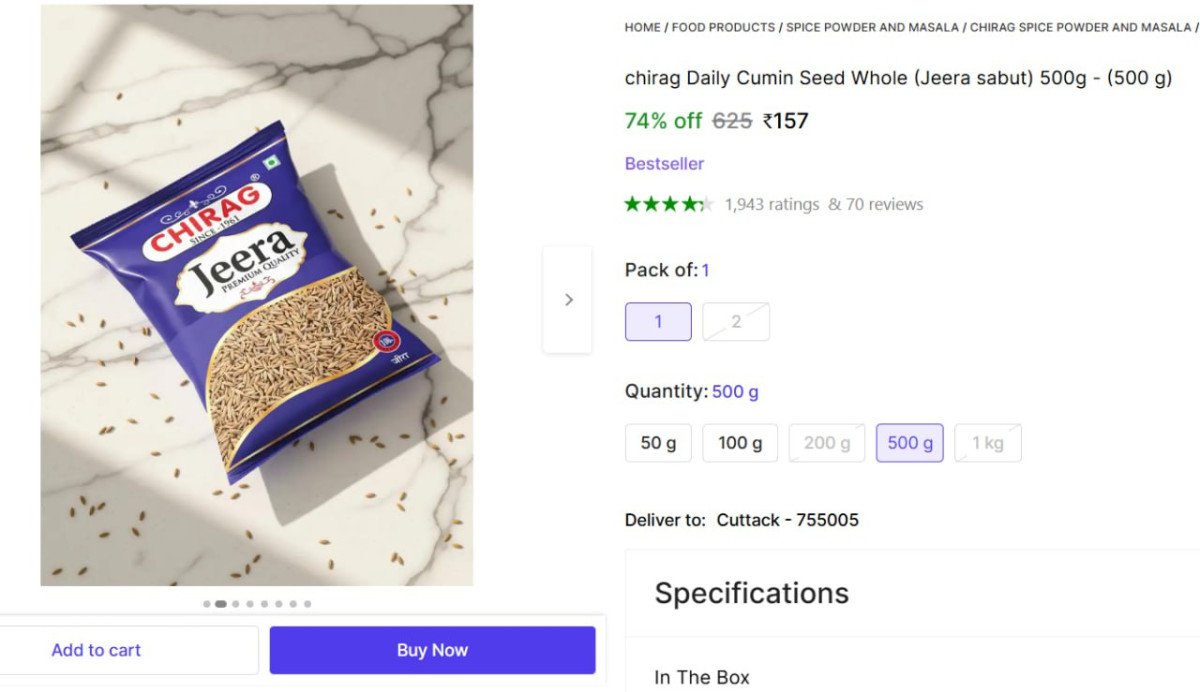Click Add to cart button
This screenshot has width=1200, height=692.
pos(96,650)
